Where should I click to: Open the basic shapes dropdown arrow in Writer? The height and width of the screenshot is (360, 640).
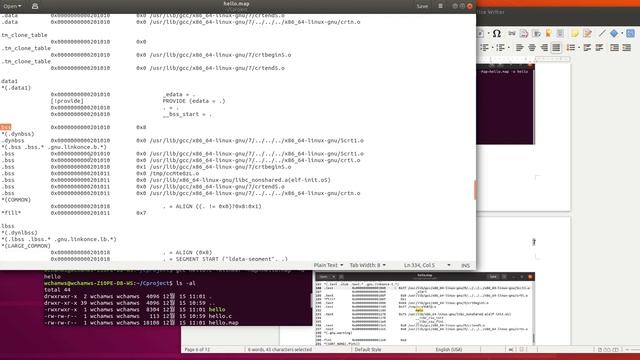(x=622, y=33)
